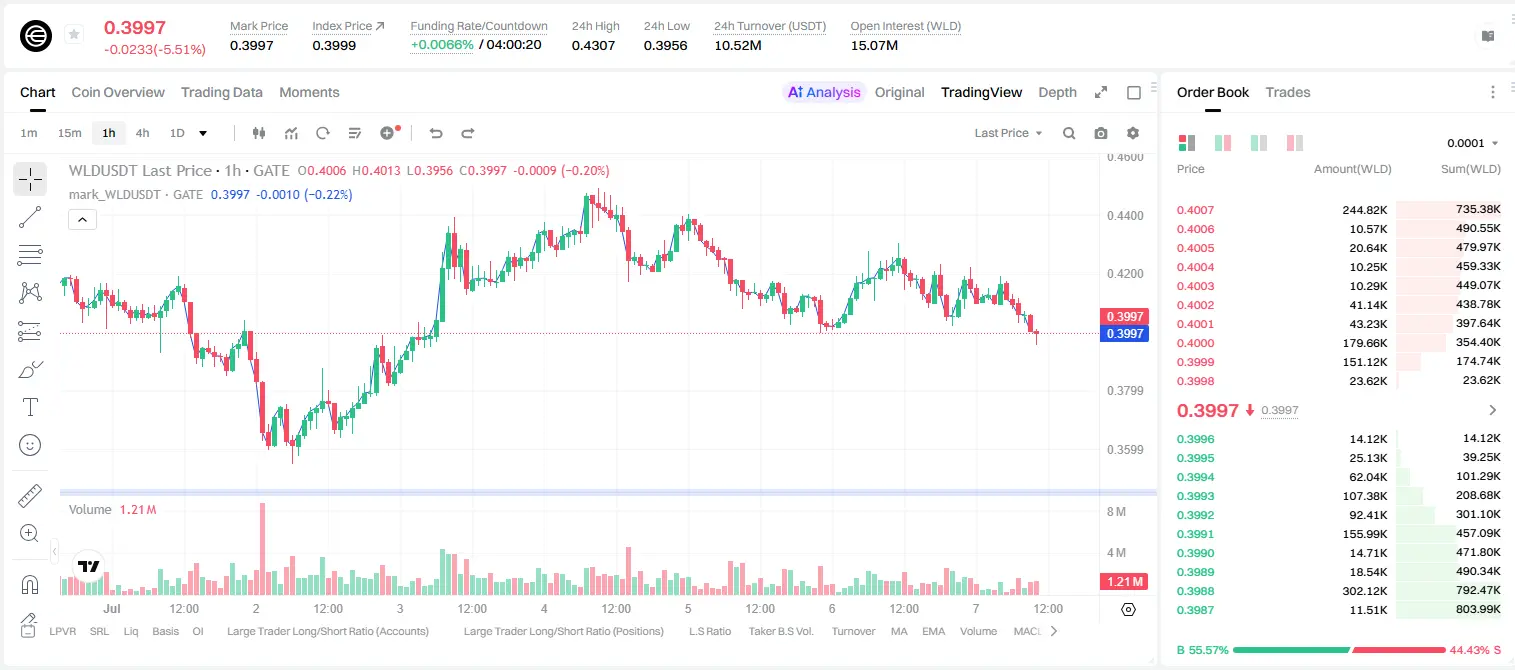
Task: Toggle the magnet snap mode
Action: [x=30, y=585]
